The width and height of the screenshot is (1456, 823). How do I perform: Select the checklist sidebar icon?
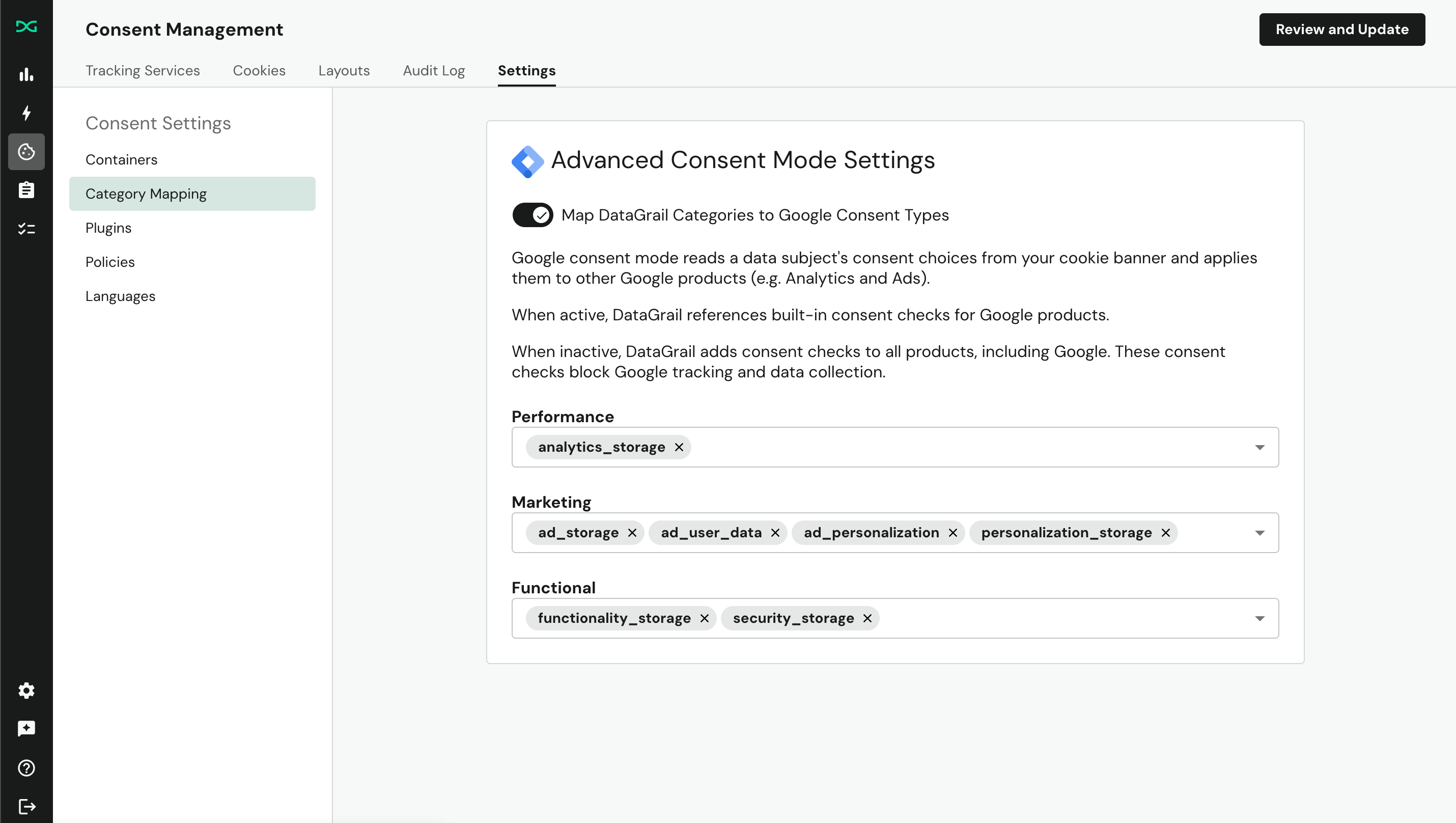pos(26,228)
